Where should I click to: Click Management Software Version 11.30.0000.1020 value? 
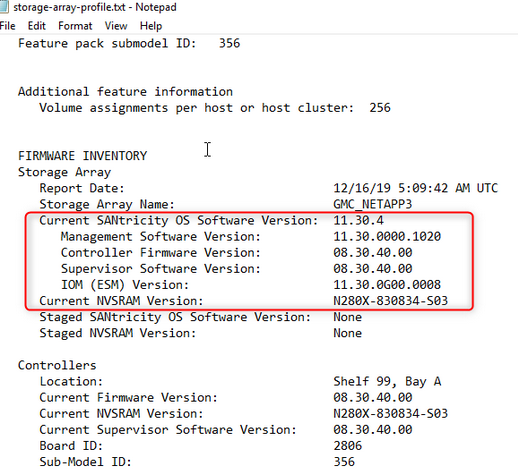[x=387, y=236]
